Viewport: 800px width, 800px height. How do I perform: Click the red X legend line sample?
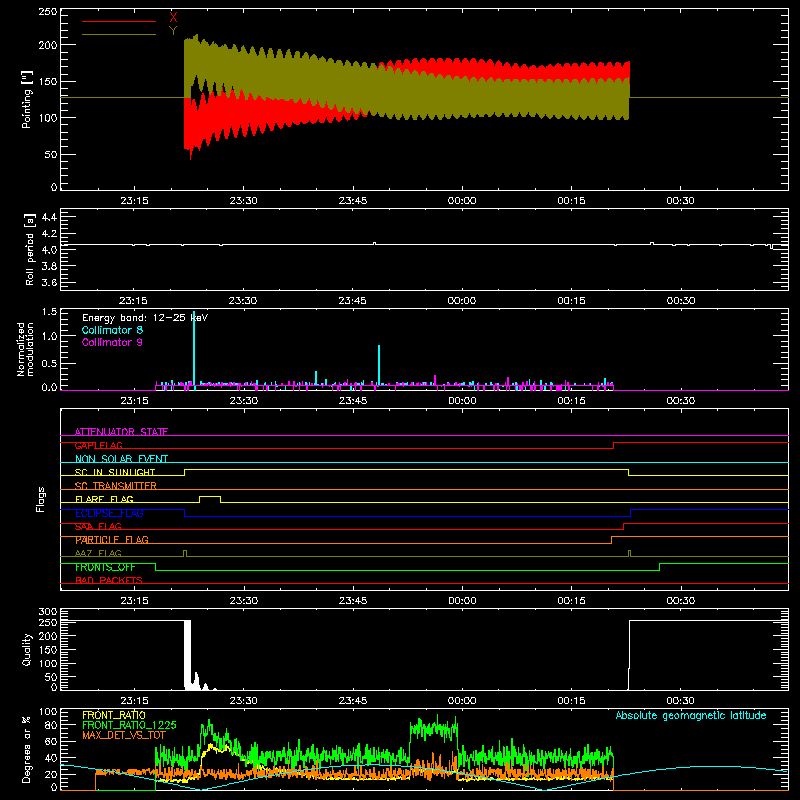(x=119, y=21)
